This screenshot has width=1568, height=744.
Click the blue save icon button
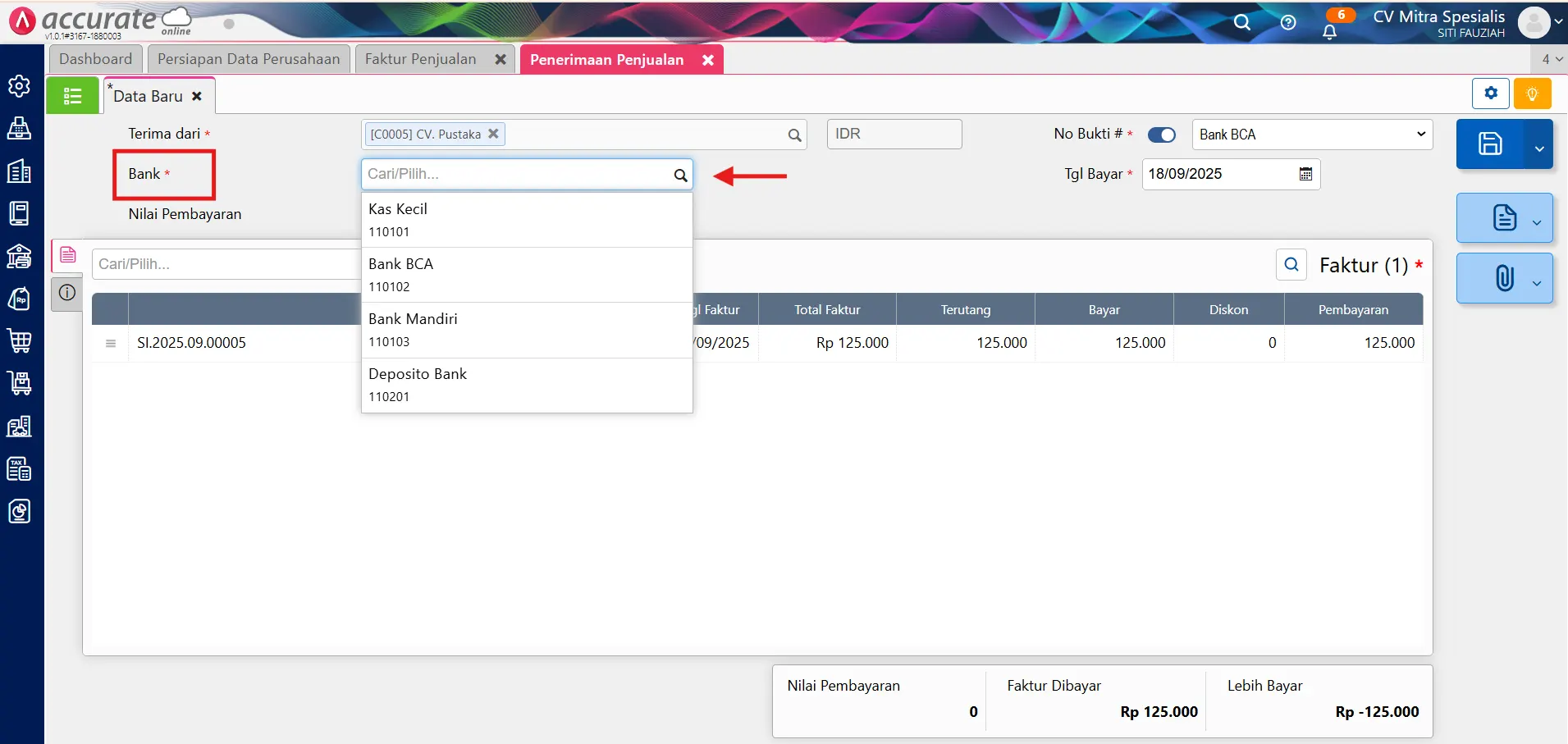pyautogui.click(x=1490, y=144)
